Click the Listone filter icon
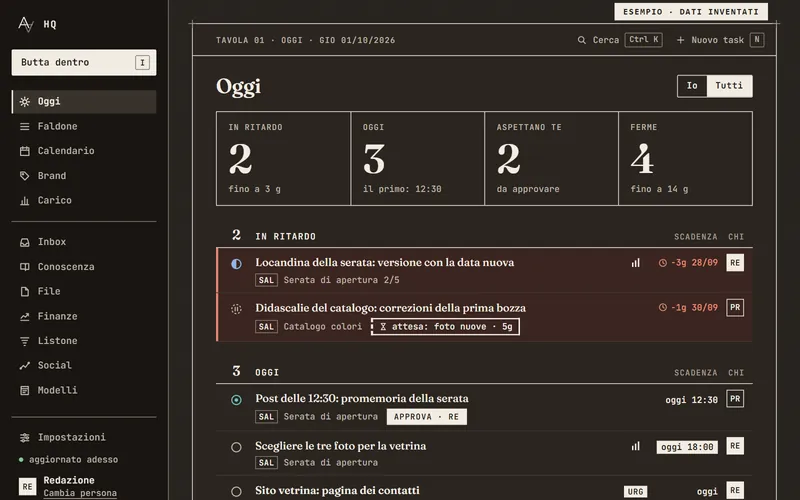The image size is (800, 500). tap(24, 341)
